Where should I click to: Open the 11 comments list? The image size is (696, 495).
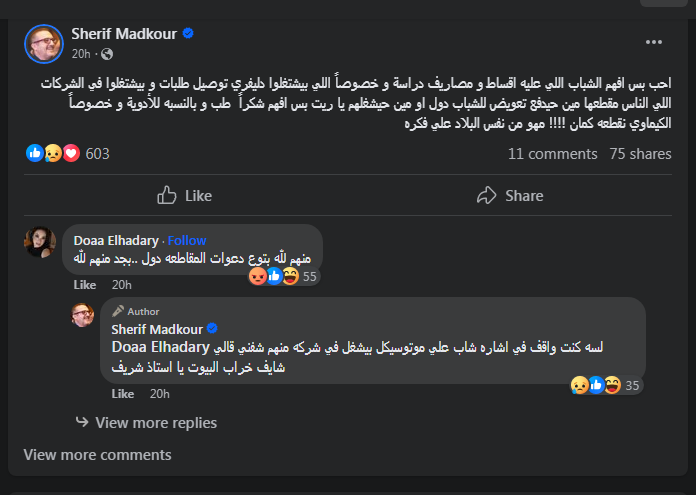click(x=552, y=154)
